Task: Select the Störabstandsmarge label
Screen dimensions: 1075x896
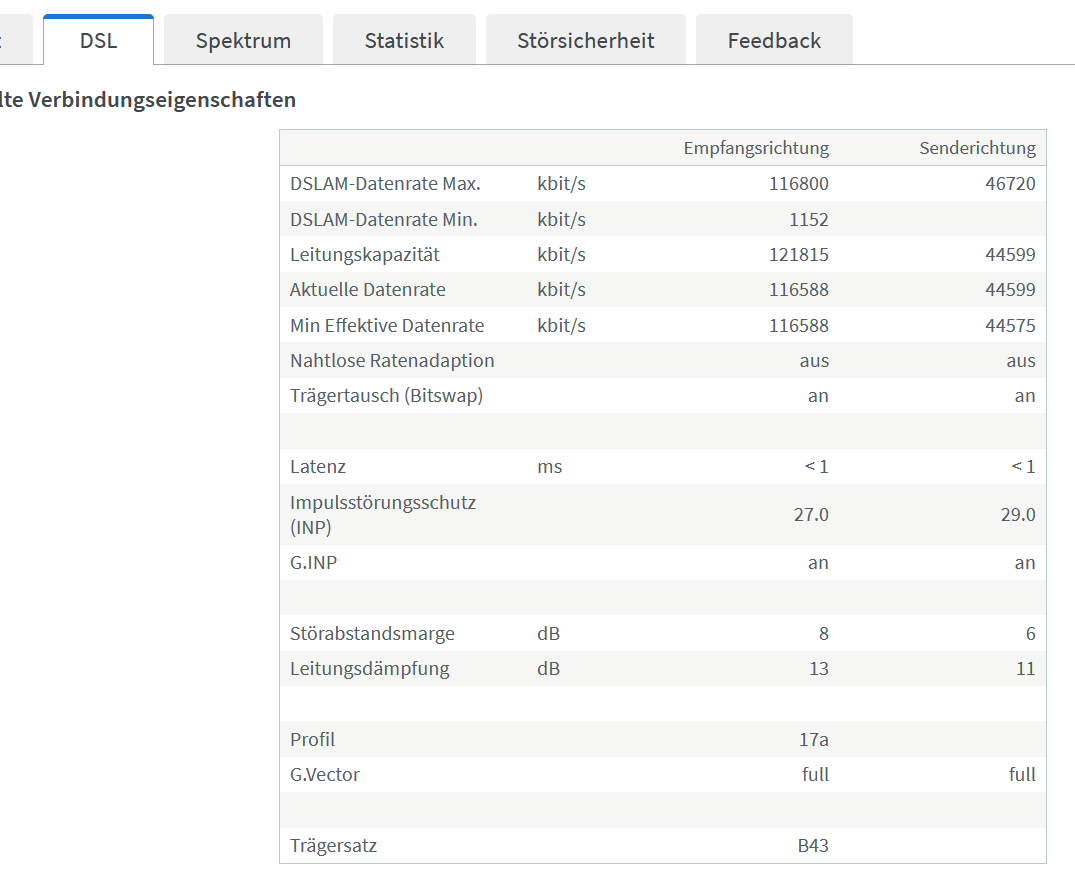Action: coord(372,633)
